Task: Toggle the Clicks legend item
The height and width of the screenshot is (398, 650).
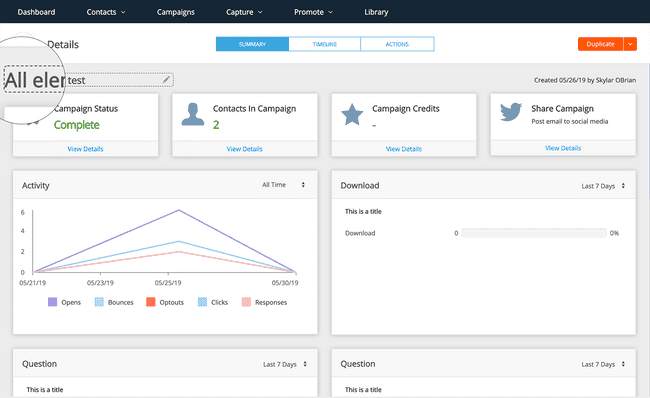Action: pos(213,302)
